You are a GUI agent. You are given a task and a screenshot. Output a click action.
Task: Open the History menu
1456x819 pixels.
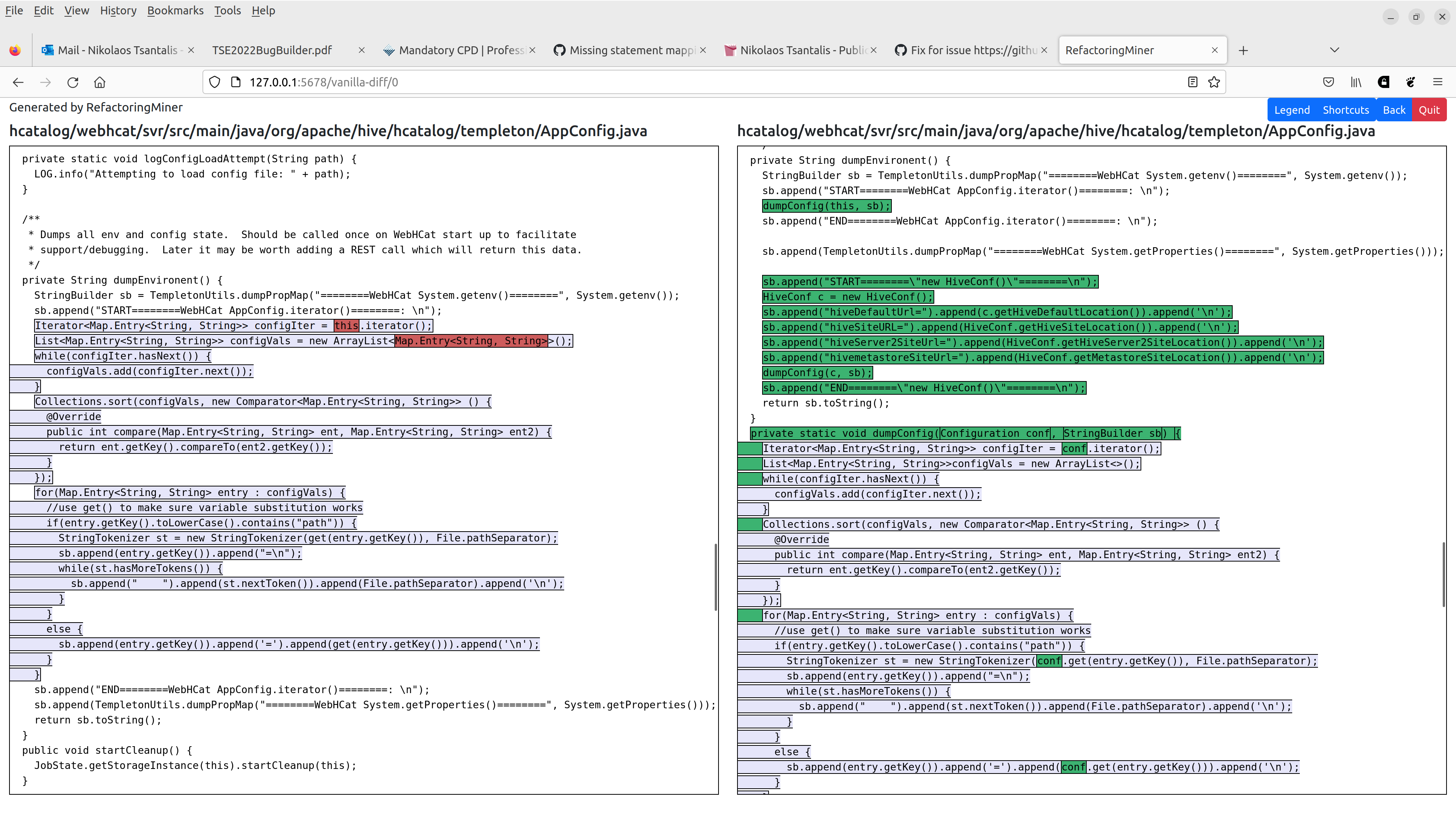(118, 10)
